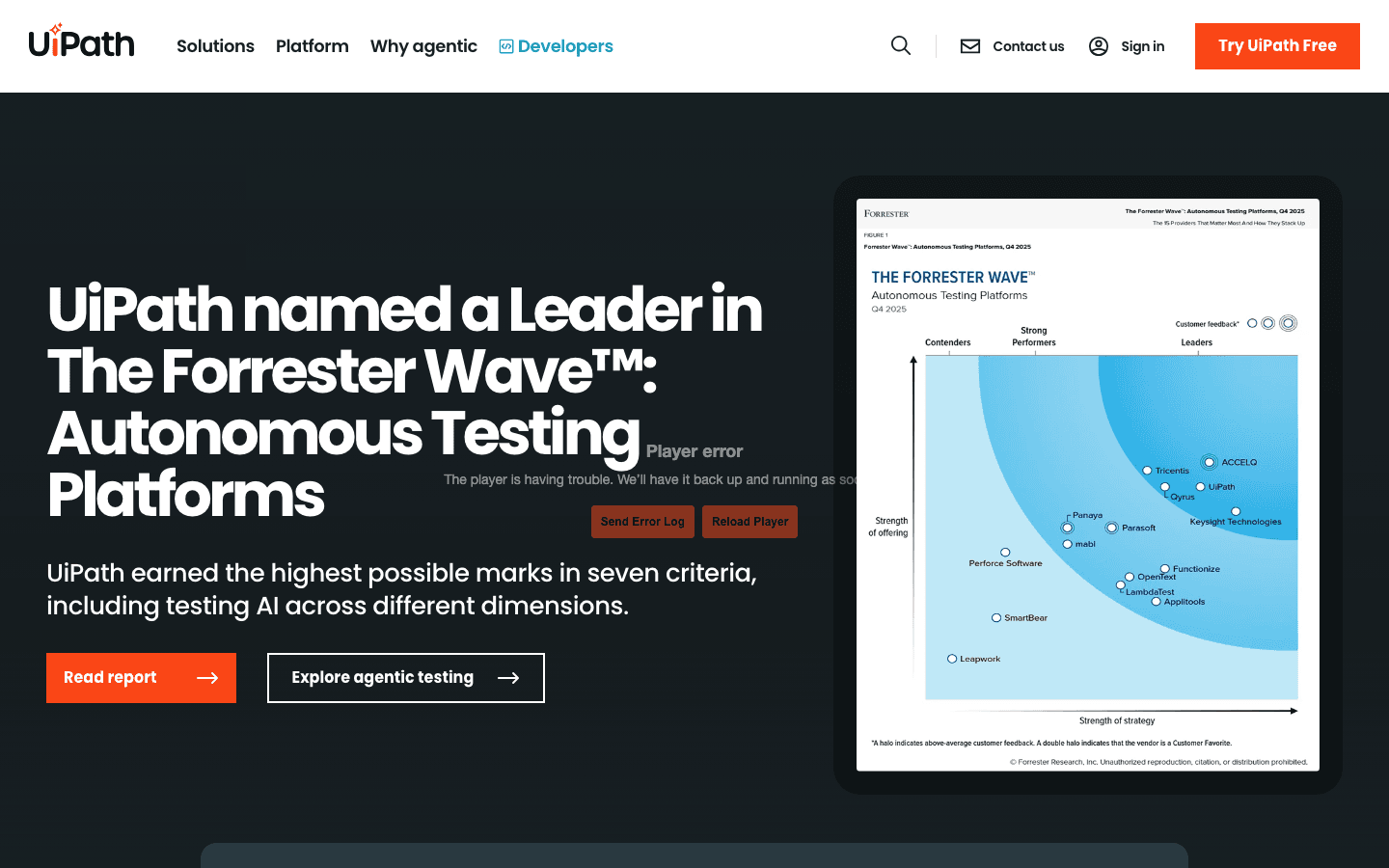
Task: Click Sign in
Action: [x=1143, y=45]
